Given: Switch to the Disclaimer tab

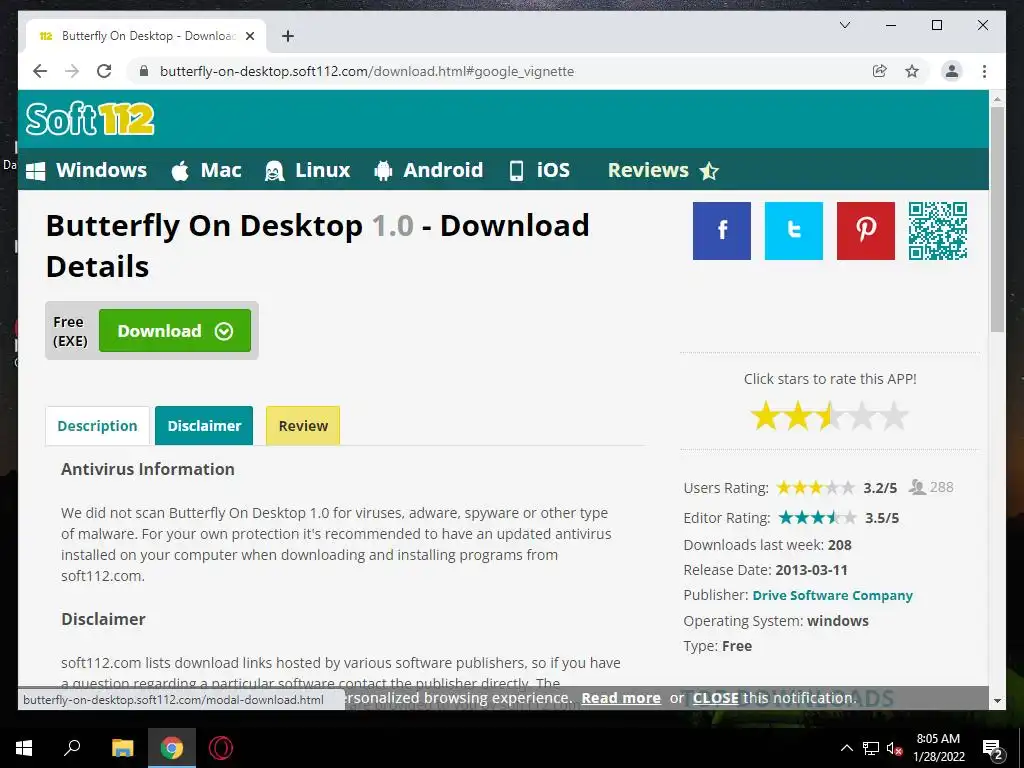Looking at the screenshot, I should tap(204, 426).
